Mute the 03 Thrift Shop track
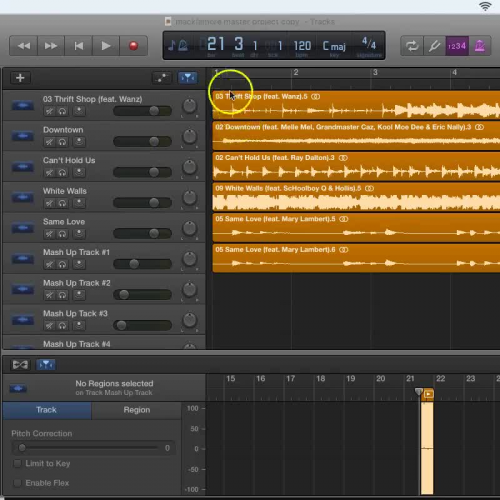 (x=49, y=111)
